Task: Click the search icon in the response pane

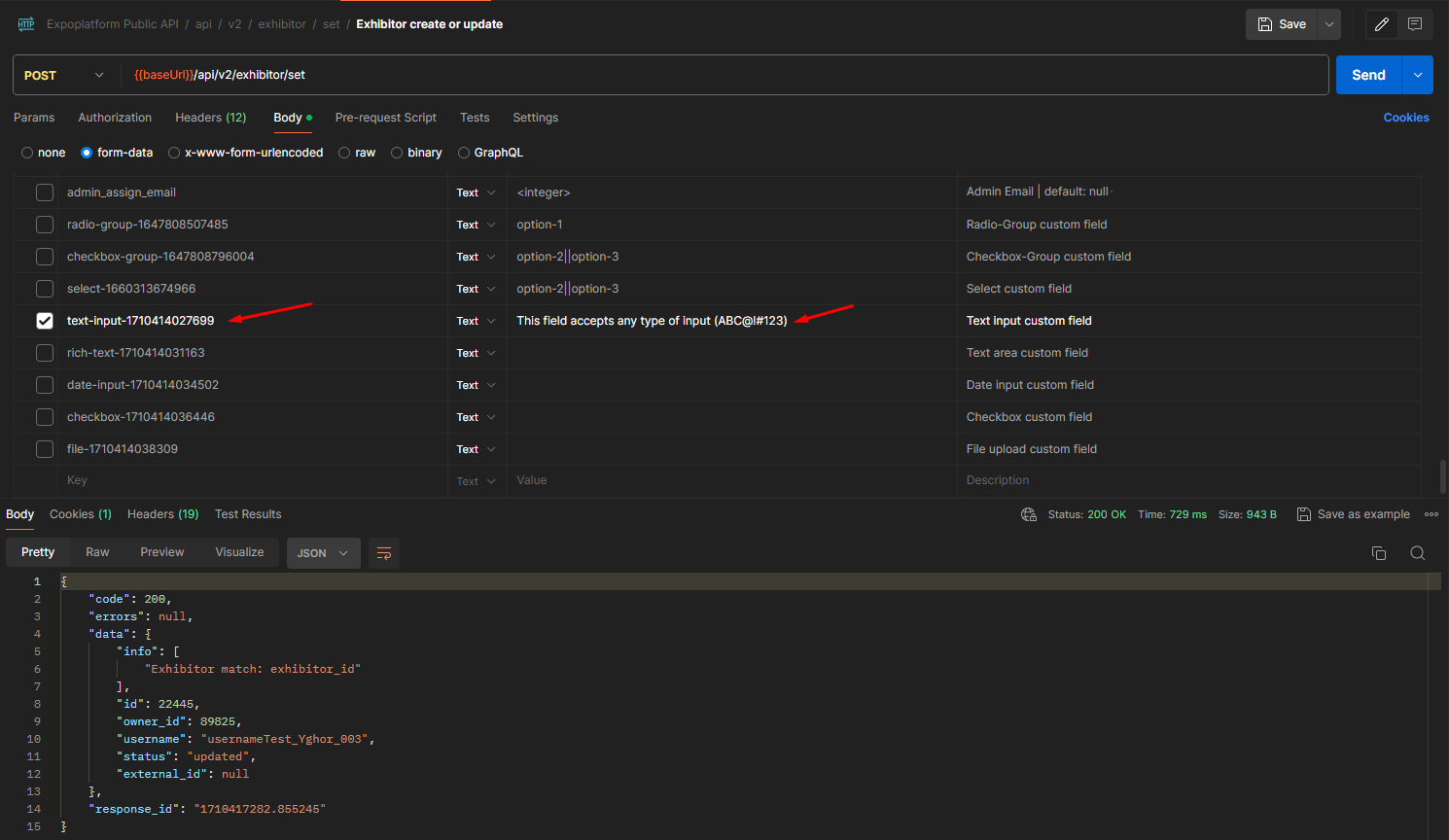Action: pos(1417,552)
